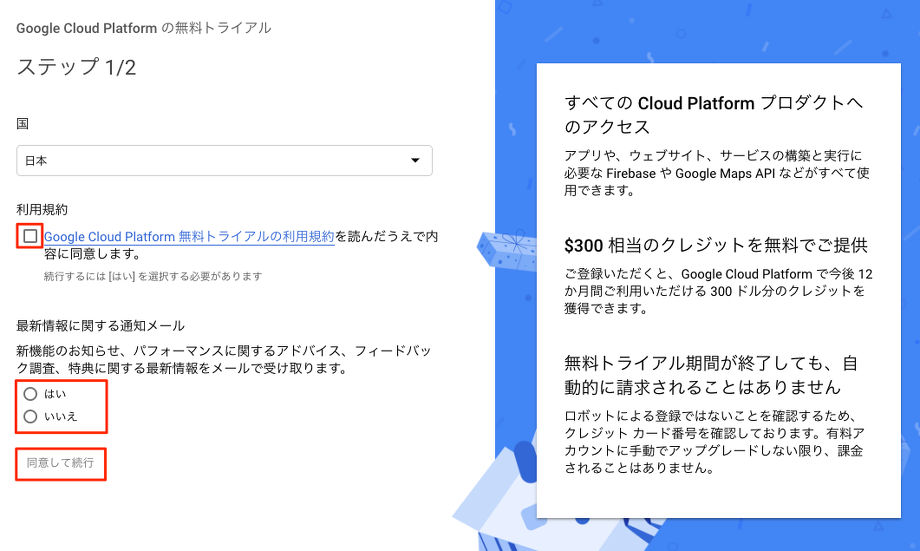
Task: Click the ステップ 1/2 heading
Action: [x=76, y=68]
